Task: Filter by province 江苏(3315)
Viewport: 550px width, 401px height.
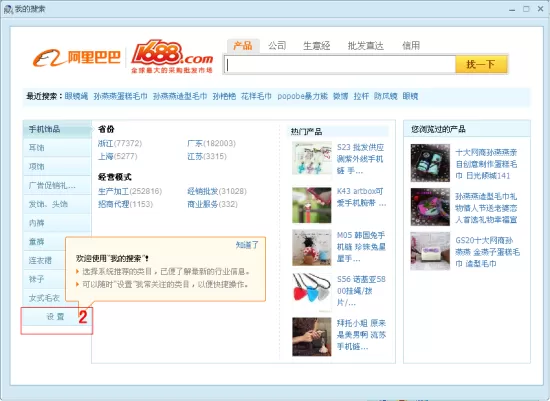Action: 207,156
